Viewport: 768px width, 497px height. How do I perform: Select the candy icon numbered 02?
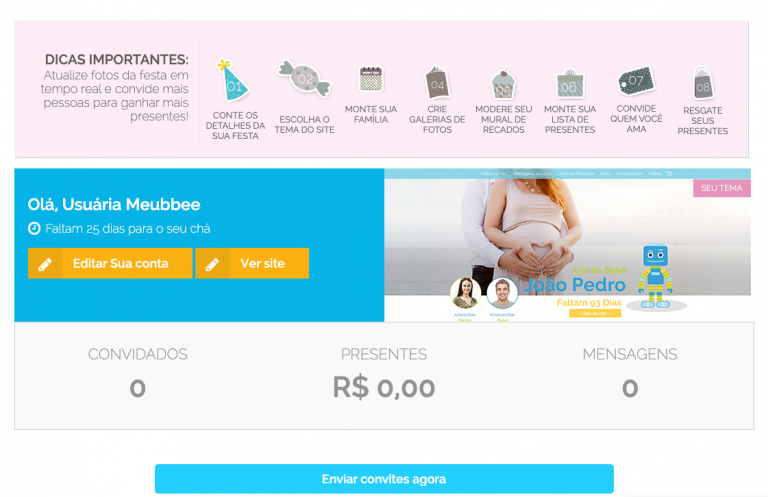point(304,78)
